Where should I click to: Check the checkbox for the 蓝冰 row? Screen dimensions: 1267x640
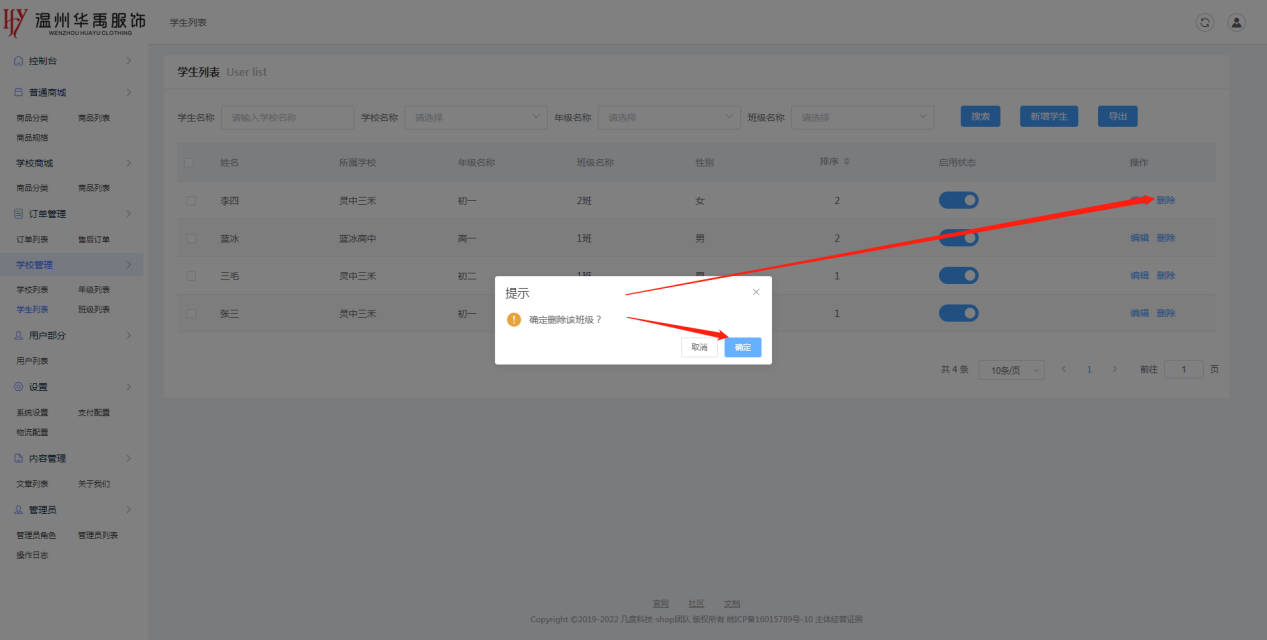tap(191, 238)
